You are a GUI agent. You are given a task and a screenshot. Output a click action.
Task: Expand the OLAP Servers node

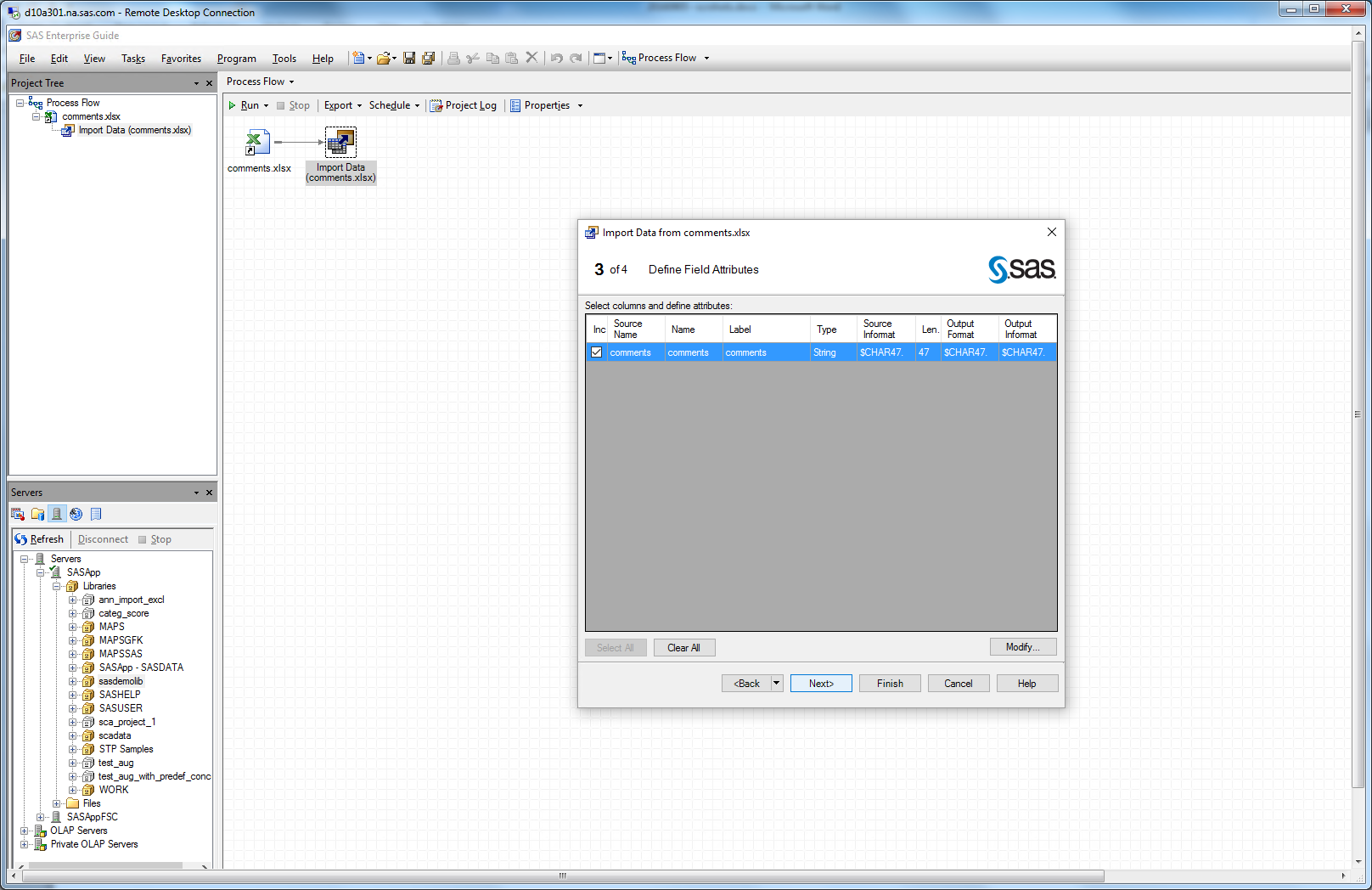coord(25,831)
